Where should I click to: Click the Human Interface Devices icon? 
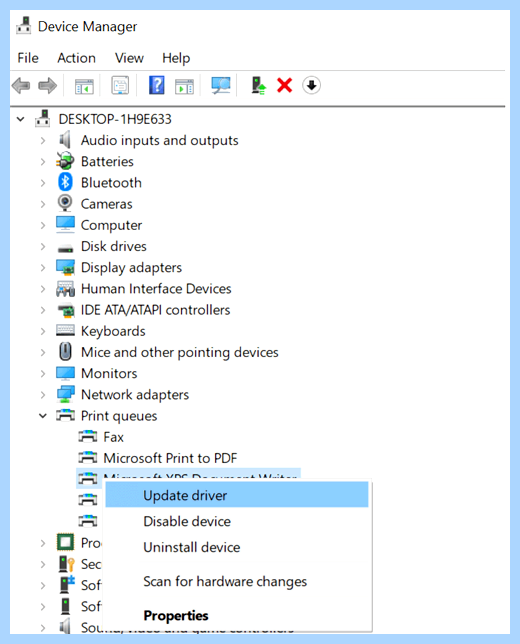pos(65,289)
